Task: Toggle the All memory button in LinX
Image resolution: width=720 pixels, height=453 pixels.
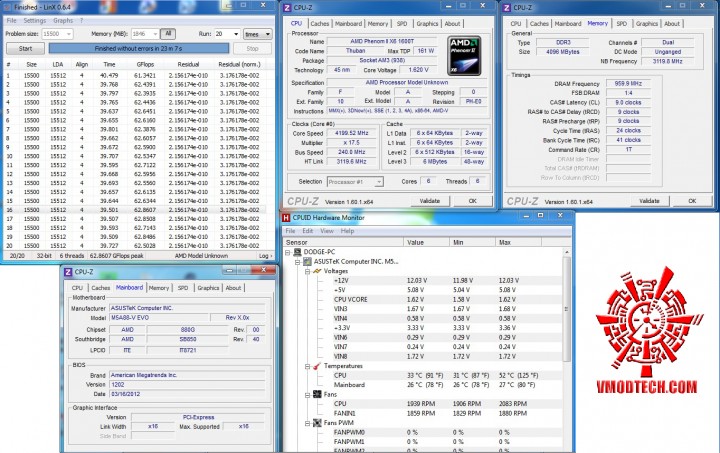Action: click(x=168, y=34)
